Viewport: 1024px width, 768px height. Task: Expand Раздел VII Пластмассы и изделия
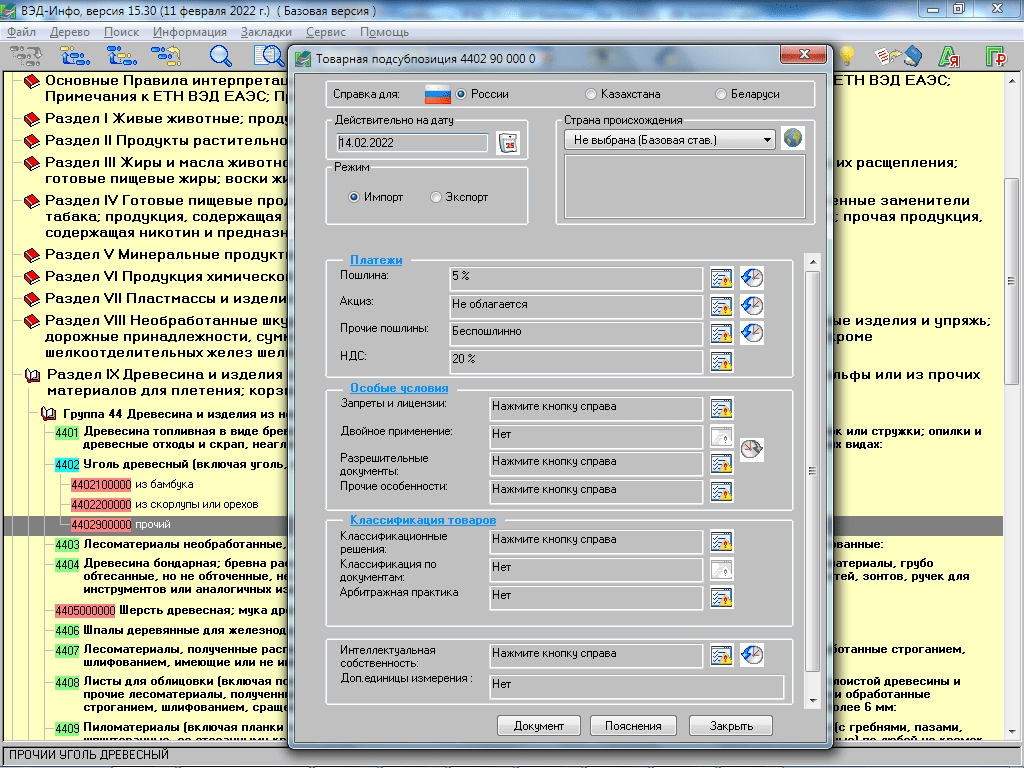(31, 299)
